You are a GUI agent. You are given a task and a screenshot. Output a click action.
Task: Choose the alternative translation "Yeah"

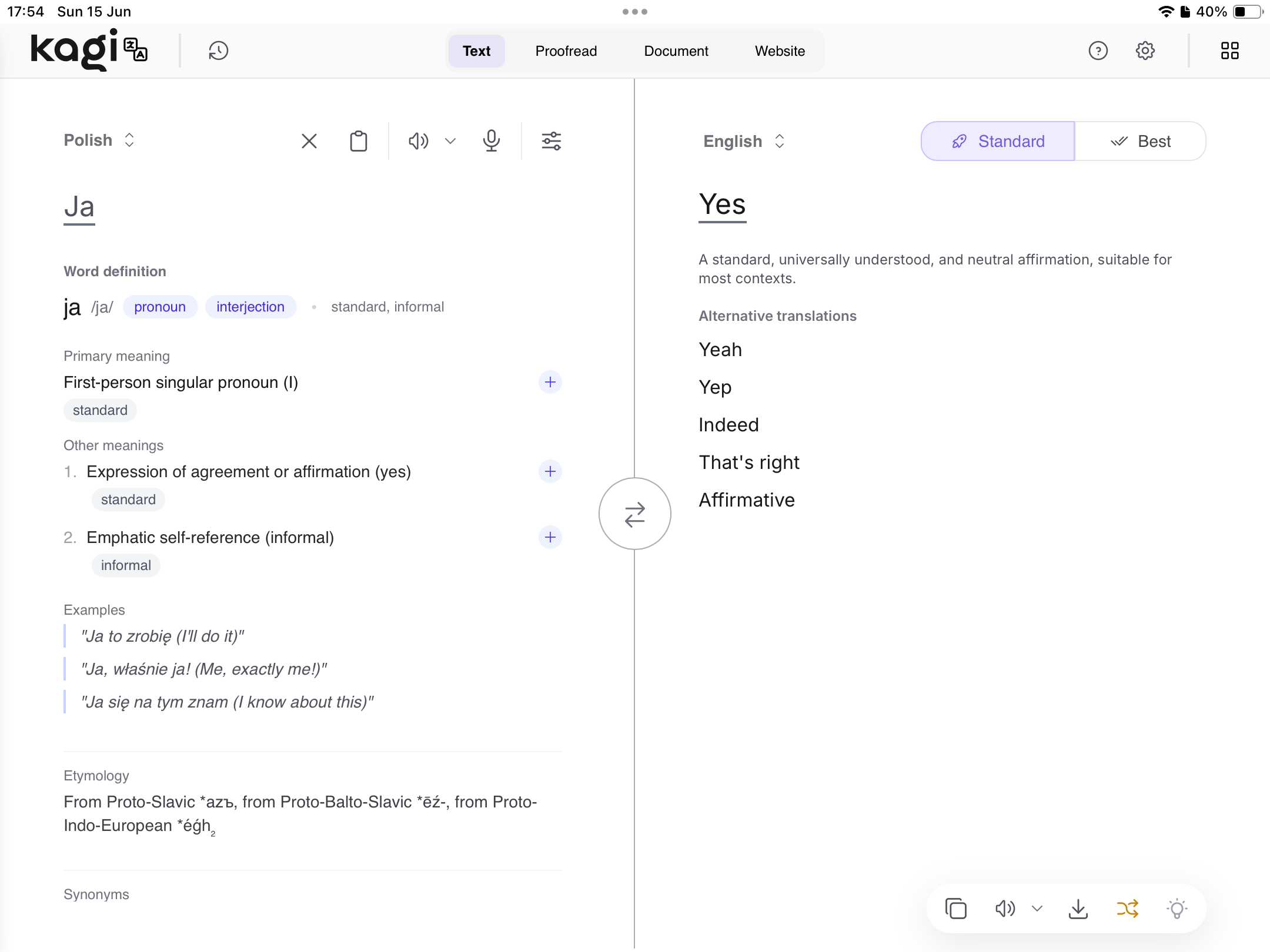[720, 350]
